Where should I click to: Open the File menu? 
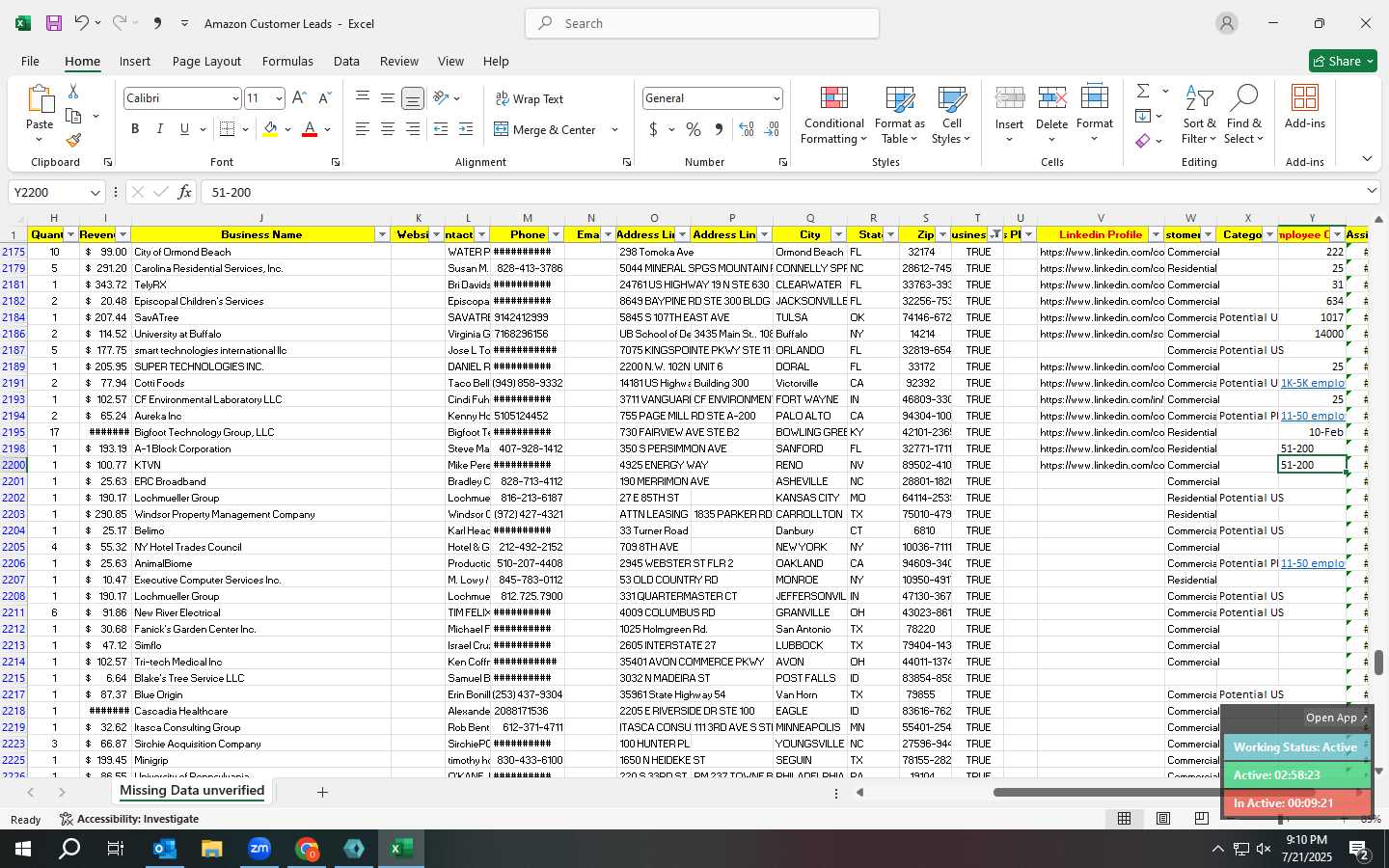[x=30, y=61]
